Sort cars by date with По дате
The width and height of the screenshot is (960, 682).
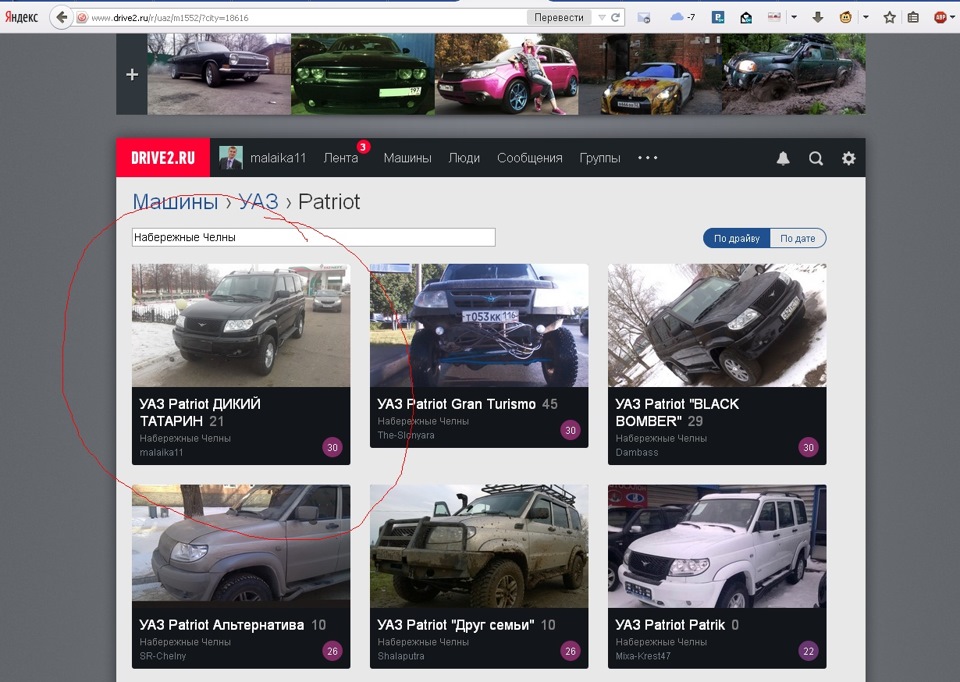tap(798, 238)
